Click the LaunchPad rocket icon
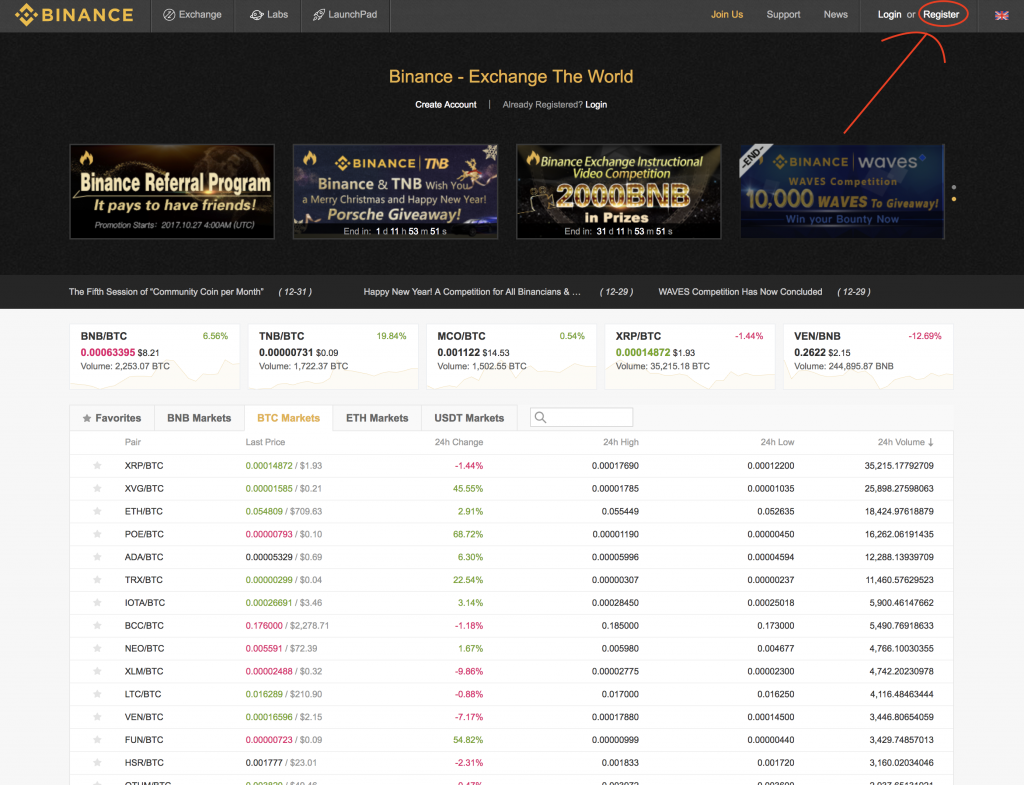This screenshot has height=785, width=1024. coord(317,15)
